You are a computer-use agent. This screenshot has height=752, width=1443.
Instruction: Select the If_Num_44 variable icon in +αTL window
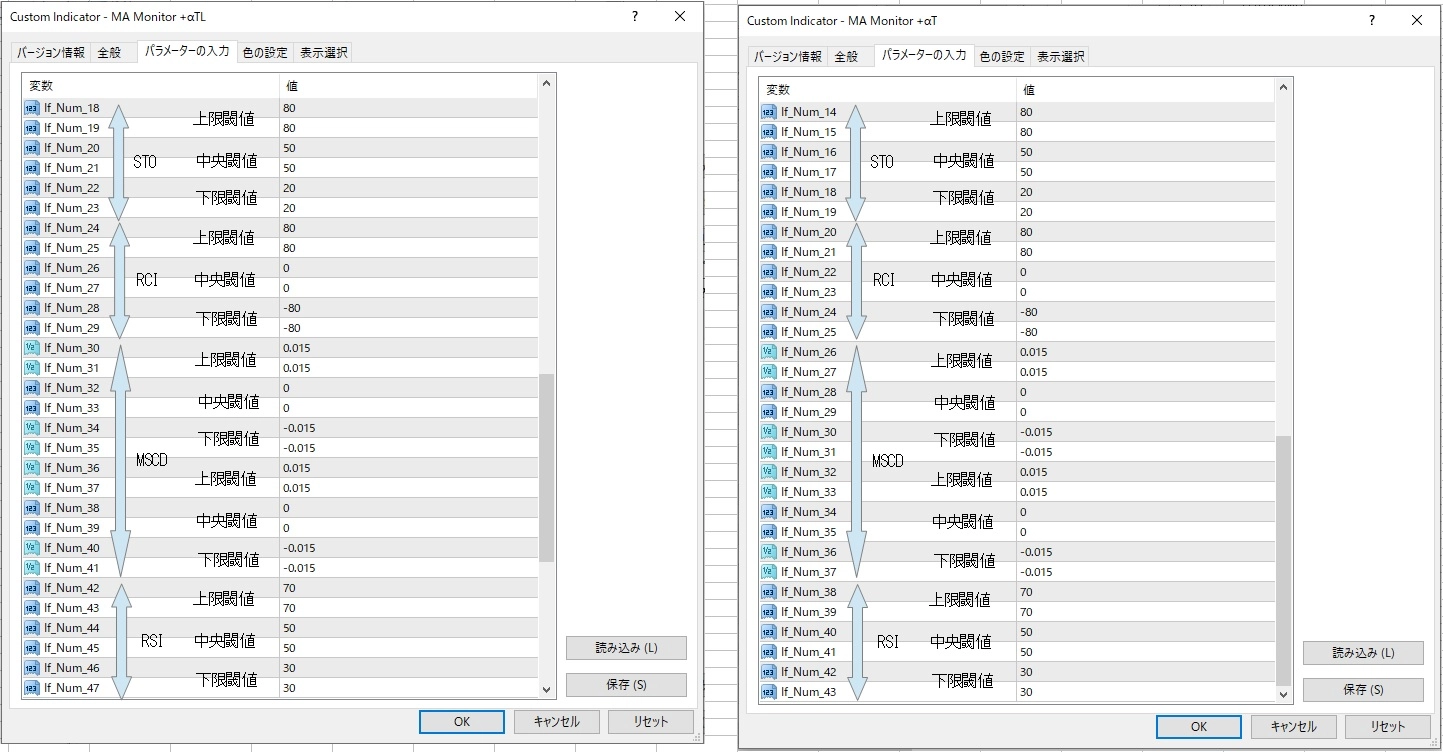[x=32, y=628]
